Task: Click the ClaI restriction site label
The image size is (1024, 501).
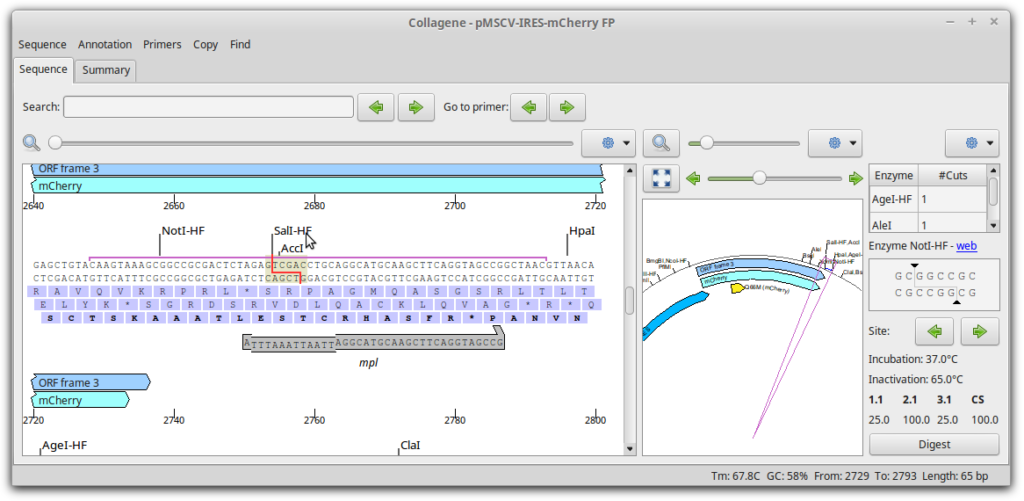Action: [410, 445]
